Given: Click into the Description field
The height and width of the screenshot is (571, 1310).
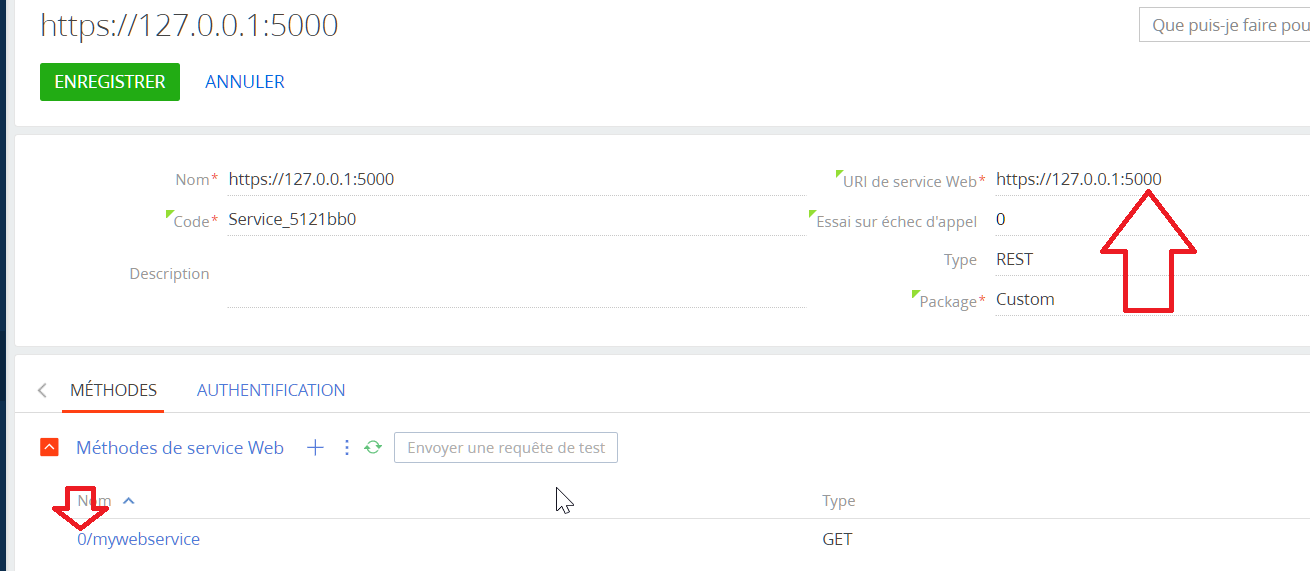Looking at the screenshot, I should 516,274.
